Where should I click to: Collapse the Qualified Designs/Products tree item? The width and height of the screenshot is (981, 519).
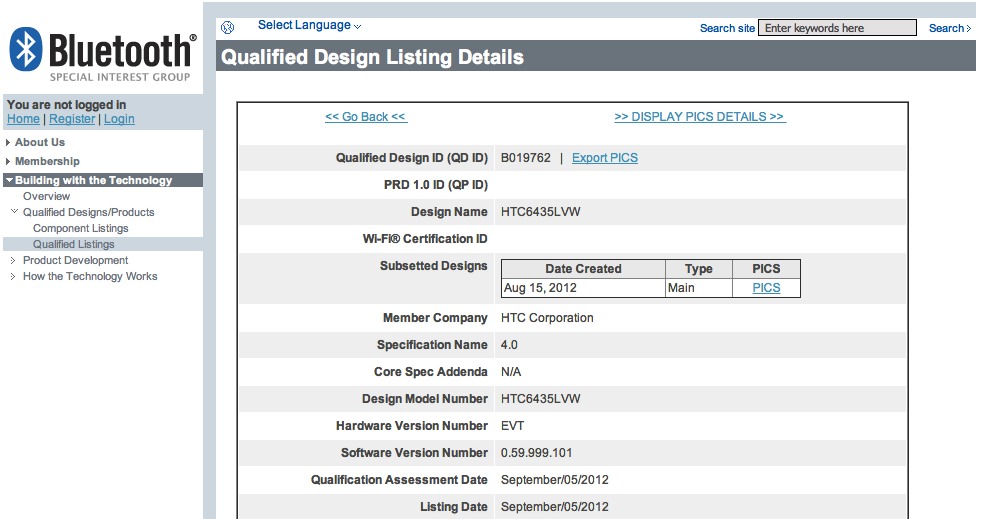(88, 212)
